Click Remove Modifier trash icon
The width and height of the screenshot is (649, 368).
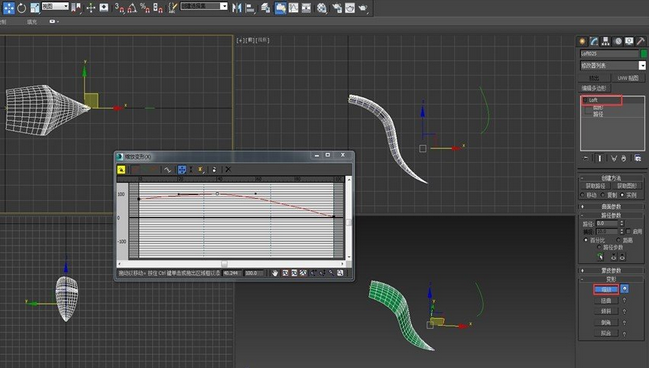624,158
